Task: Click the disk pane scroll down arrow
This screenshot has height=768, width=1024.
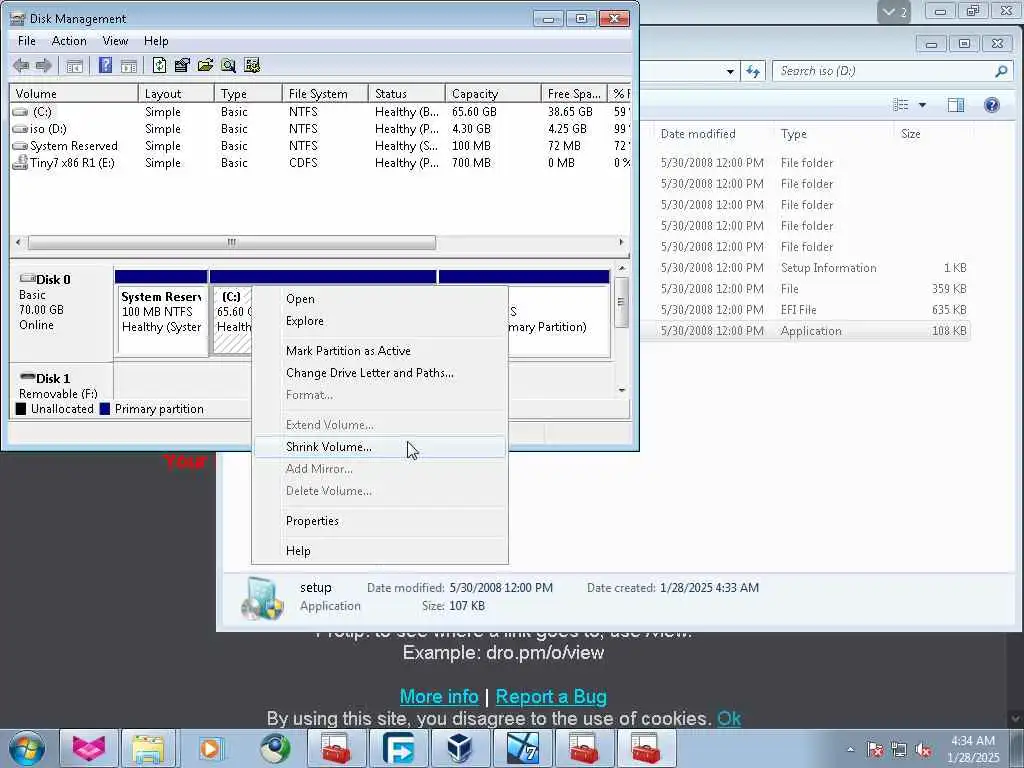Action: pos(622,390)
